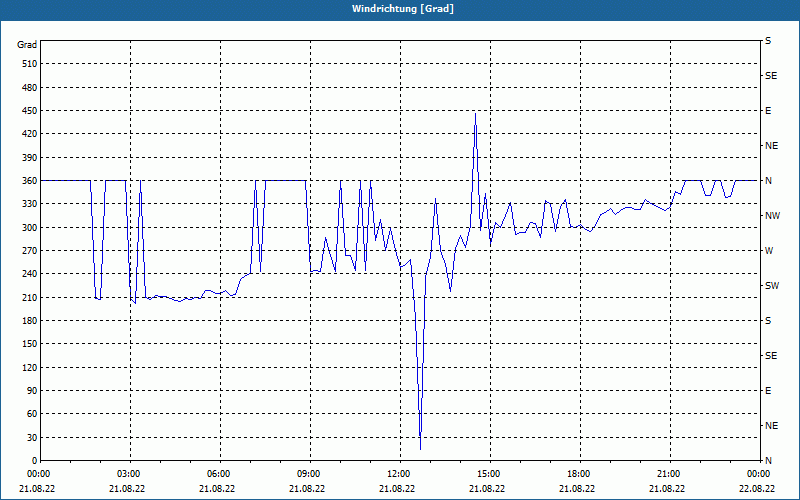This screenshot has height=500, width=800.
Task: Click the 18:00 time label on the x-axis
Action: [580, 474]
